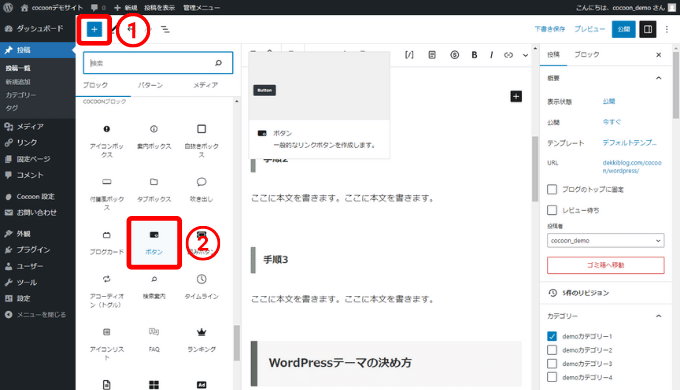Click cocoonデモサイト site name in admin bar

[52, 7]
